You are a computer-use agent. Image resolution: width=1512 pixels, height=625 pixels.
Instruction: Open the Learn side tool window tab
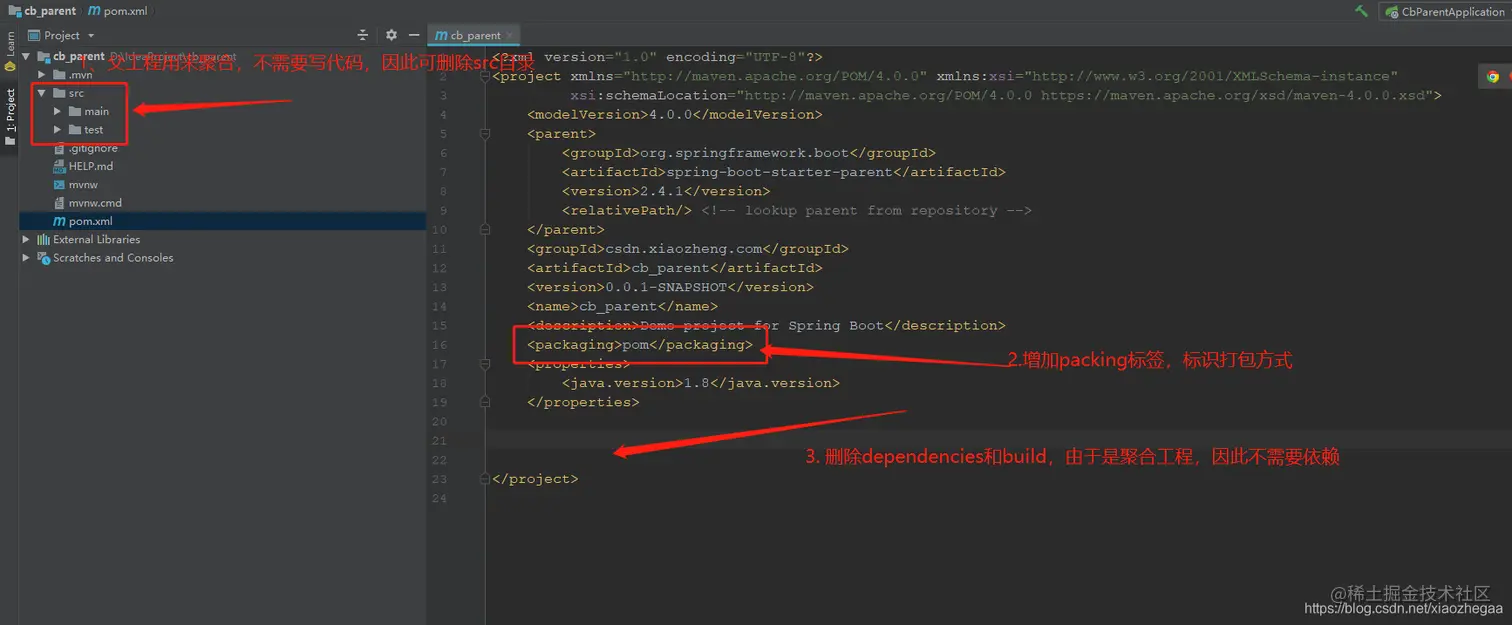click(x=10, y=51)
